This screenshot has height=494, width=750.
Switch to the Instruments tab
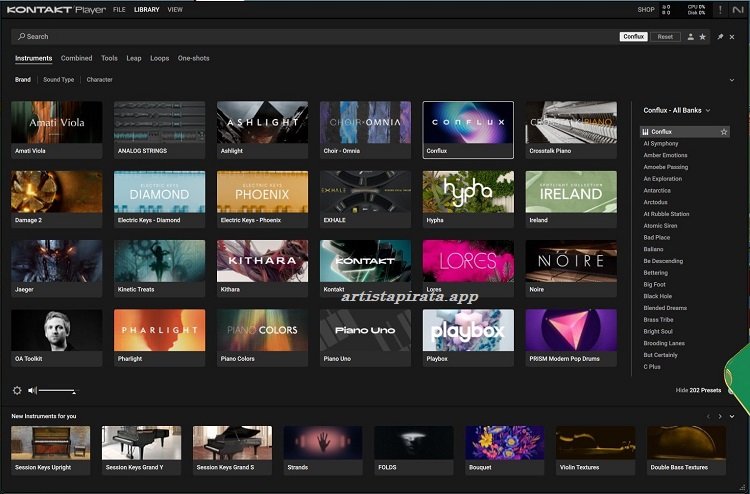[33, 58]
